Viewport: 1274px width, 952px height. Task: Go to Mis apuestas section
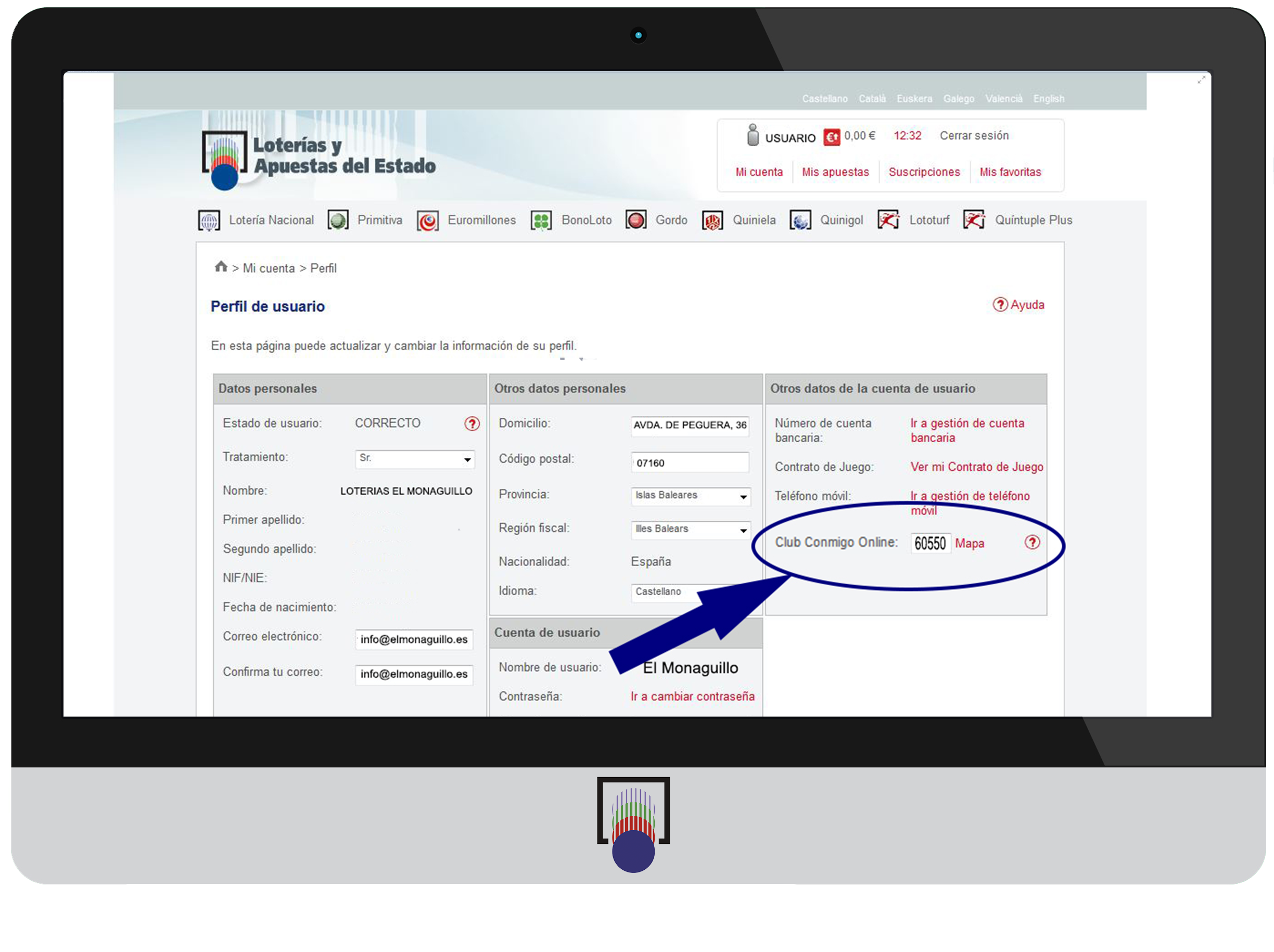pyautogui.click(x=835, y=172)
